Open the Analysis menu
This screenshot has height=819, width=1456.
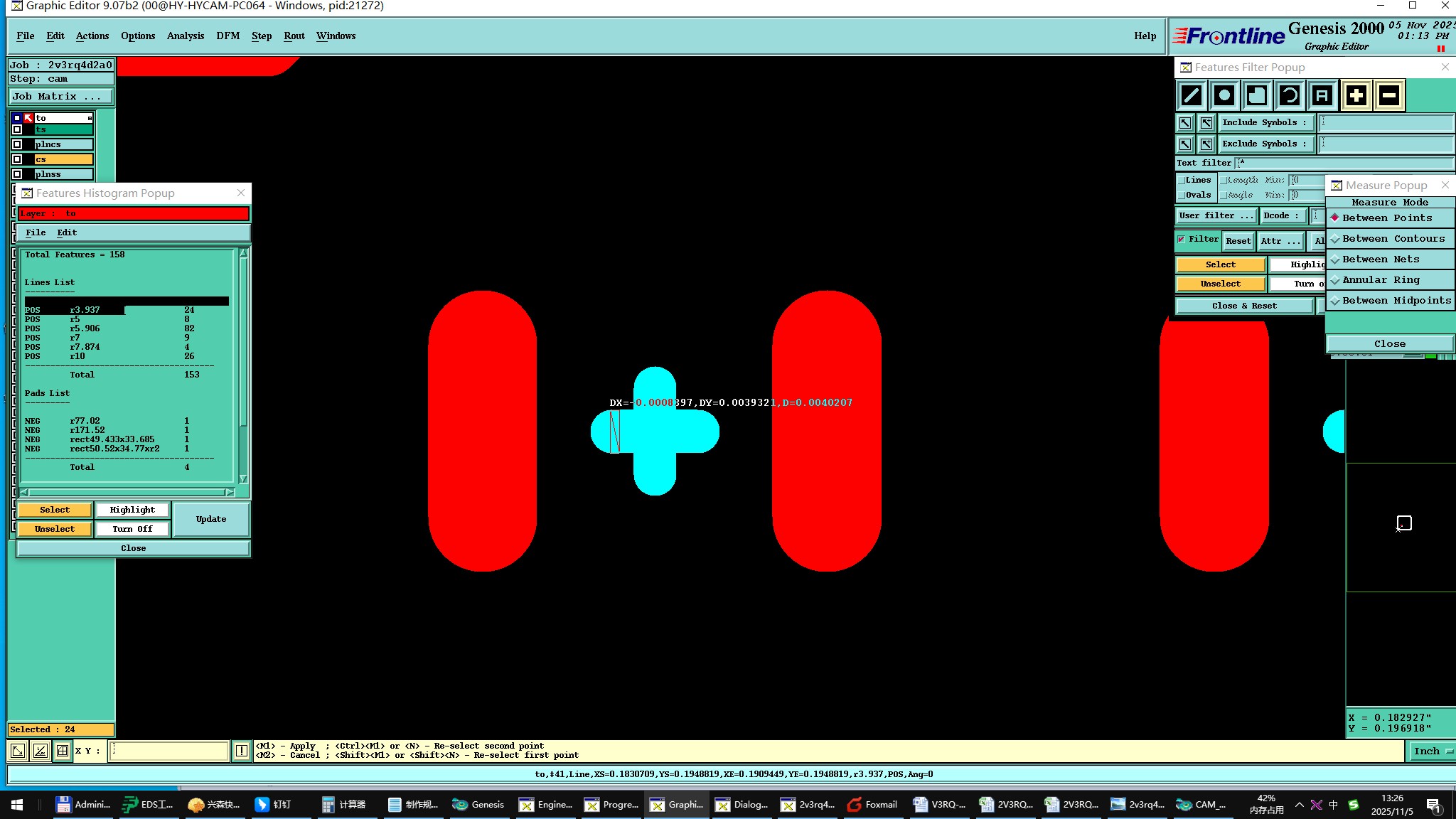[x=185, y=36]
